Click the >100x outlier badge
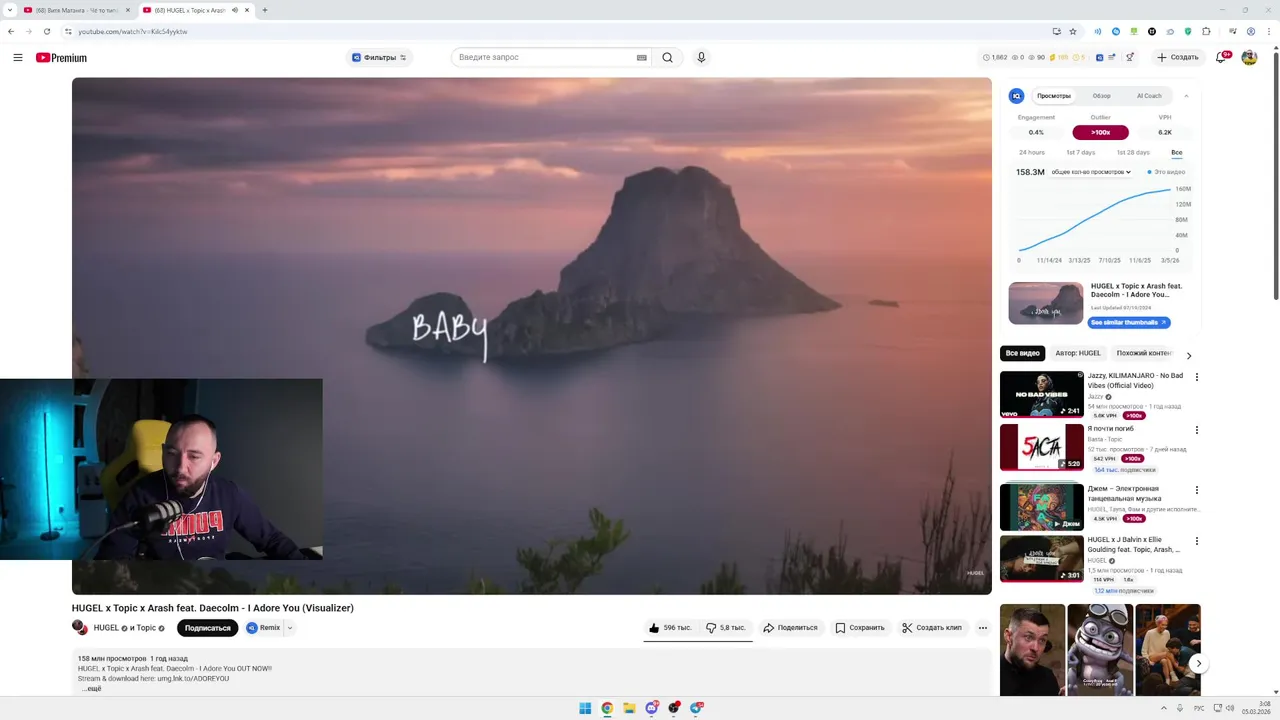This screenshot has width=1280, height=720. tap(1101, 132)
